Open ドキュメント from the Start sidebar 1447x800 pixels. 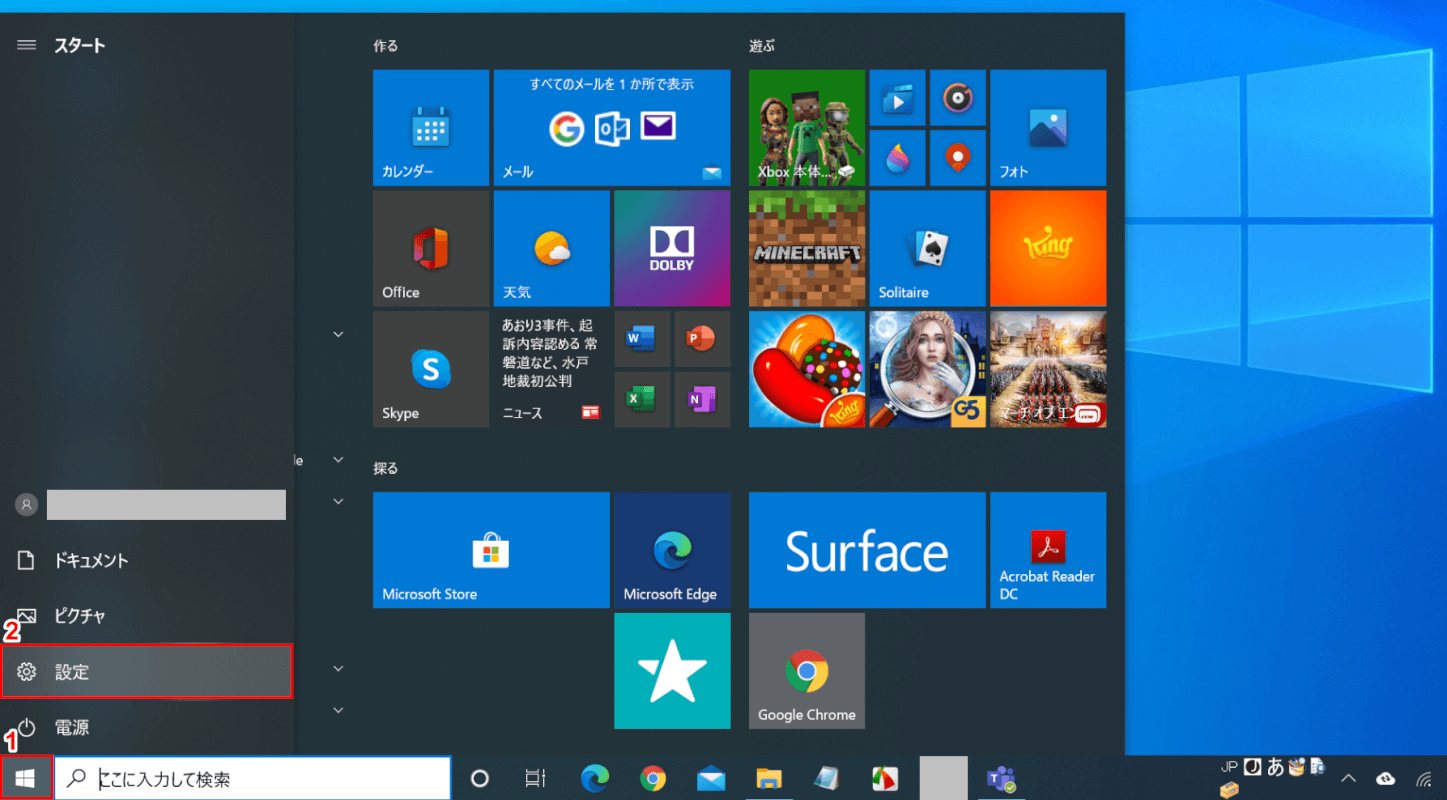point(147,561)
